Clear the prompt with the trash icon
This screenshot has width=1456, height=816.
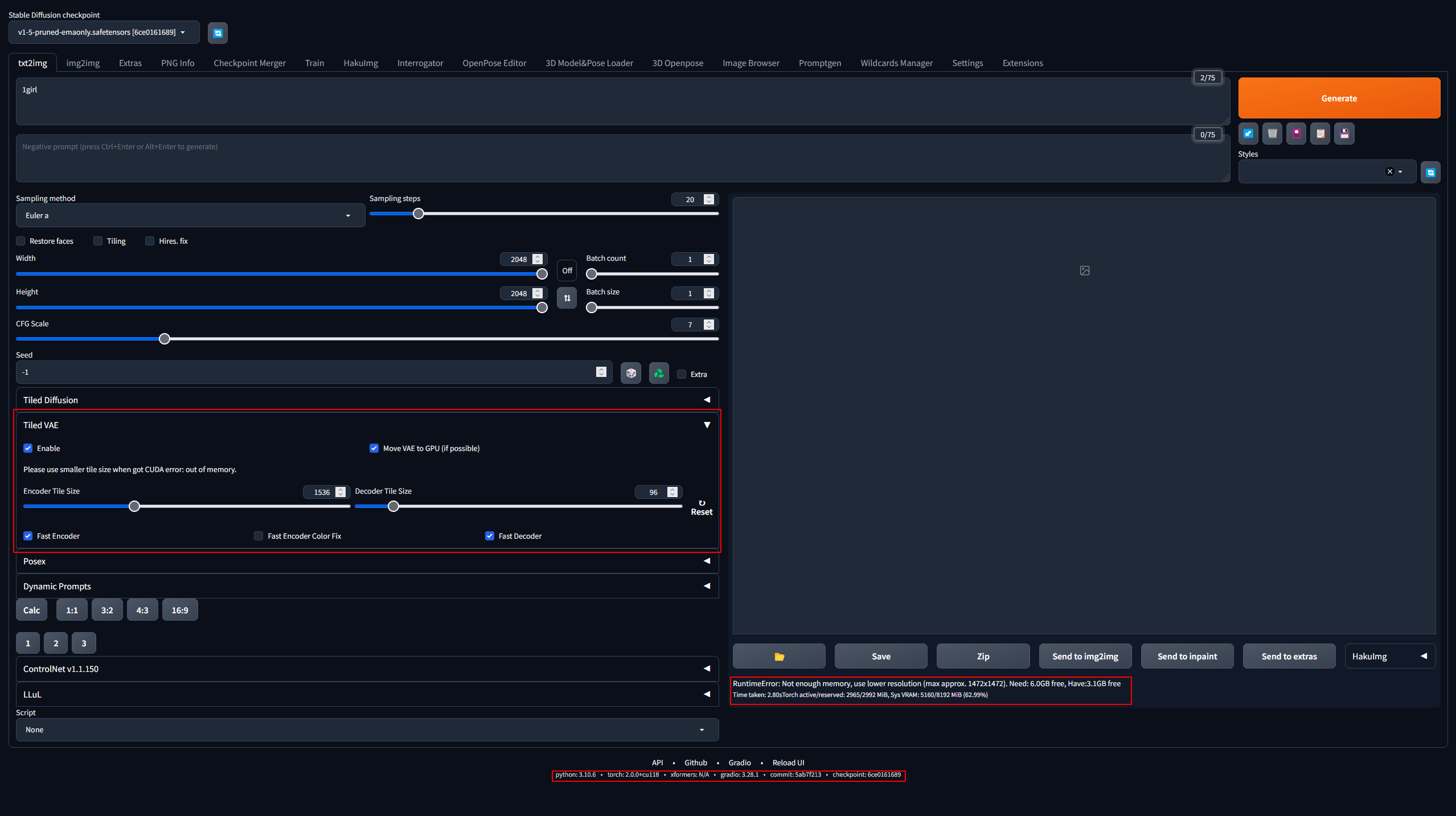tap(1272, 134)
